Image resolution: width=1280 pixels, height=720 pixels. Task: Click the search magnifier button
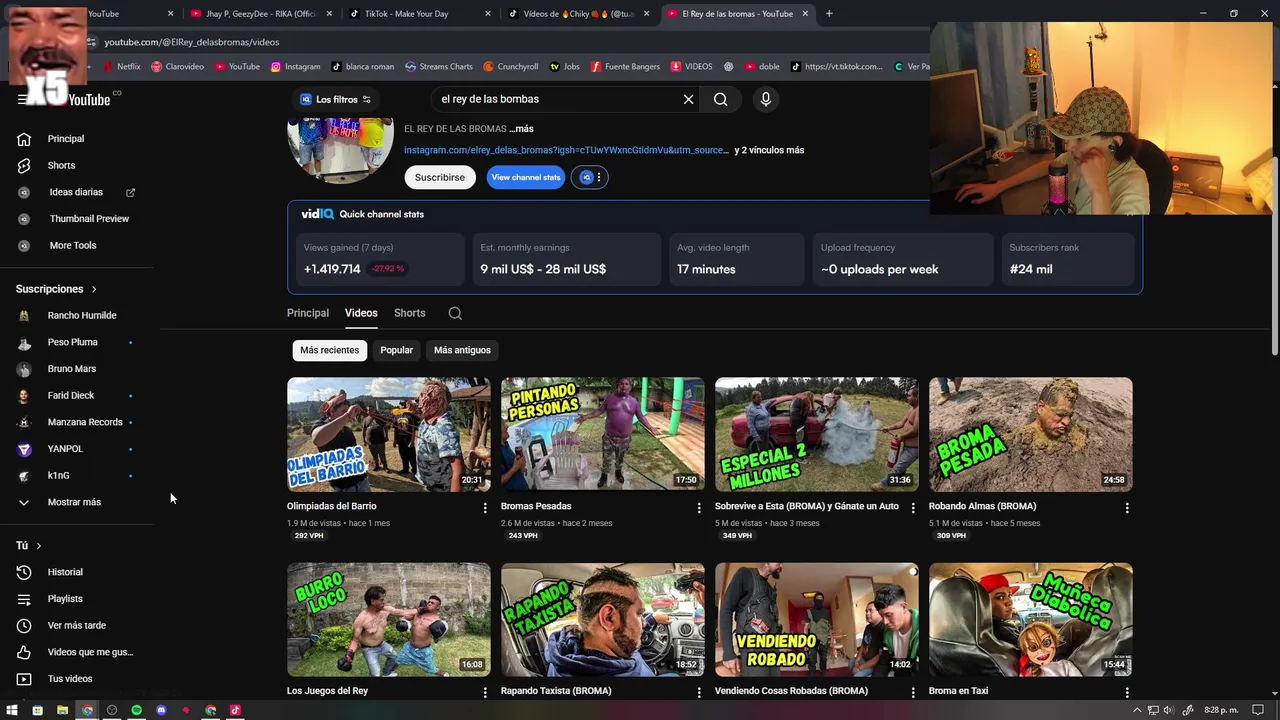pyautogui.click(x=720, y=99)
